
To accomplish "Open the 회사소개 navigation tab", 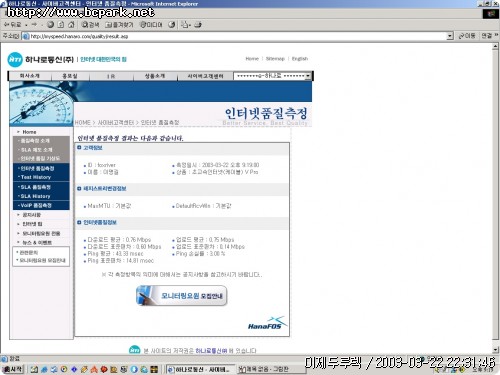I will tap(30, 76).
